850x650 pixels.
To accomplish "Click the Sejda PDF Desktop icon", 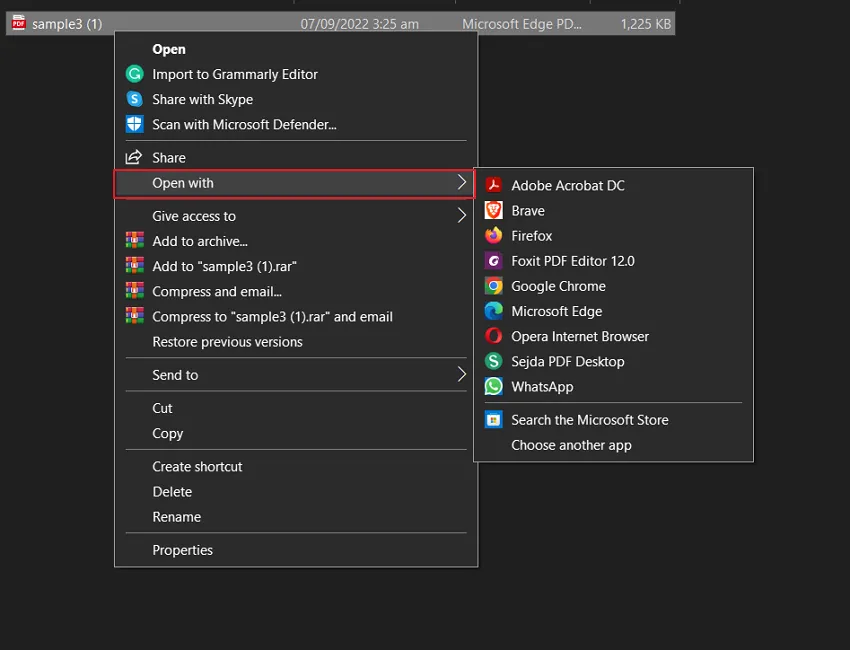I will point(493,361).
